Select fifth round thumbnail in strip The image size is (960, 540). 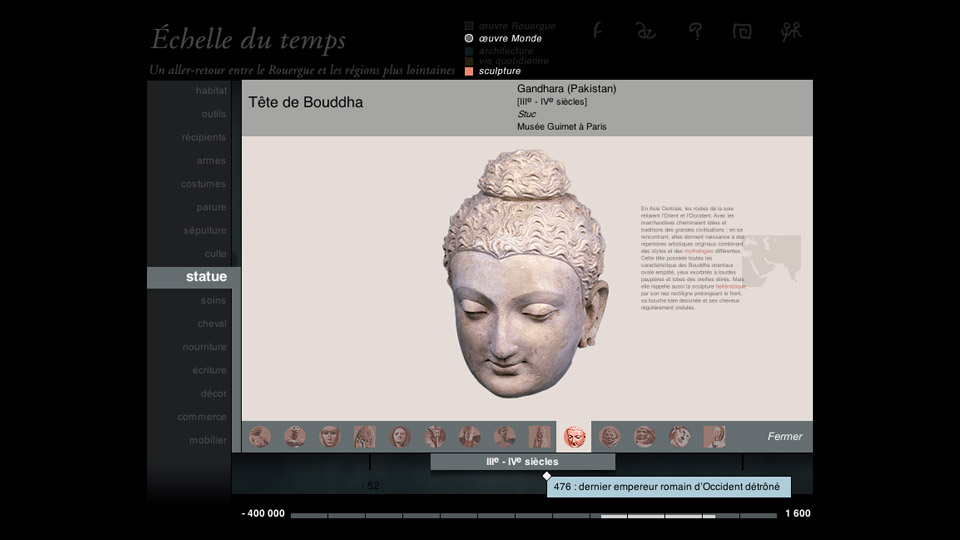click(x=400, y=437)
